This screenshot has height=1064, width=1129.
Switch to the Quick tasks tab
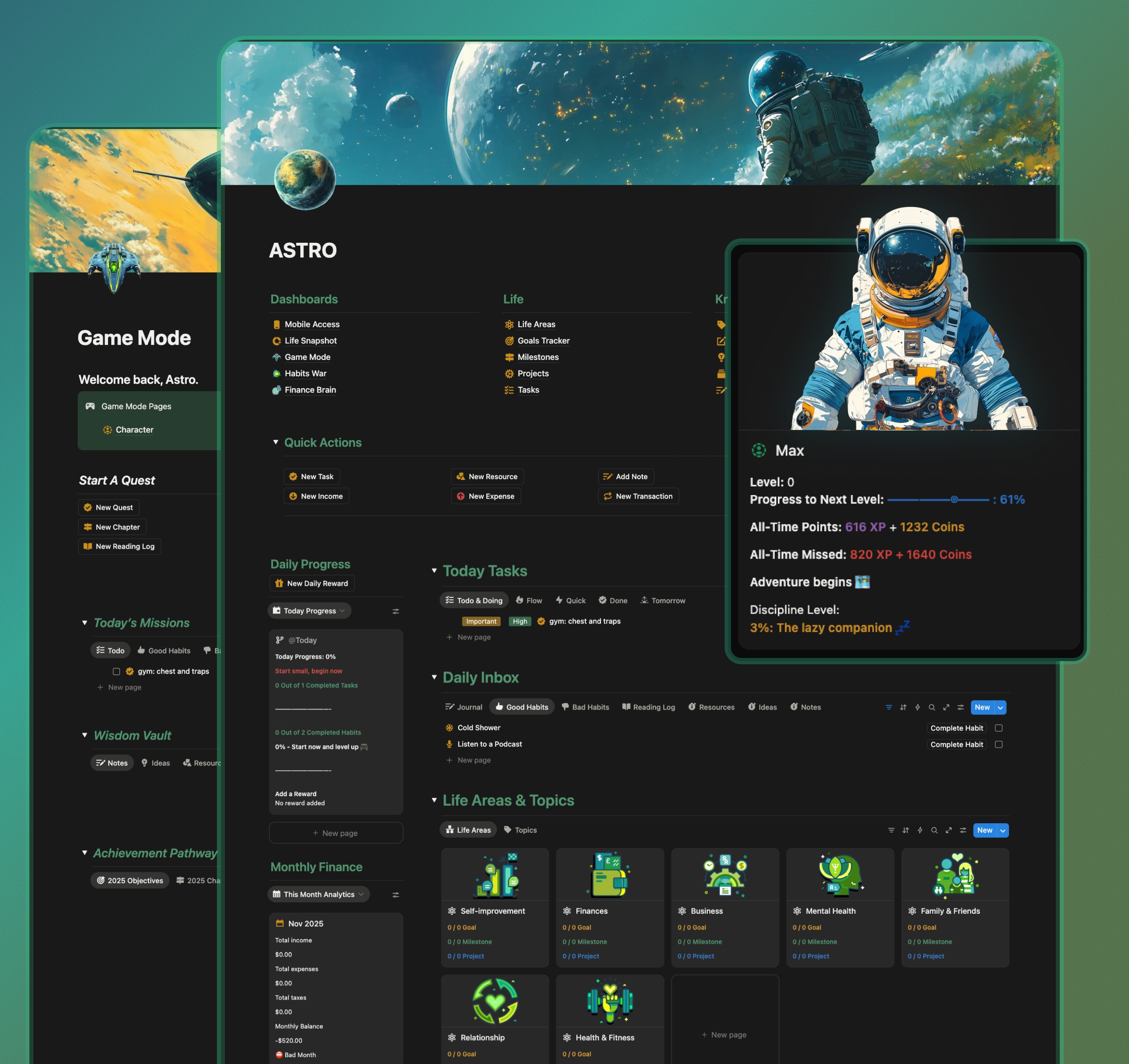point(570,600)
